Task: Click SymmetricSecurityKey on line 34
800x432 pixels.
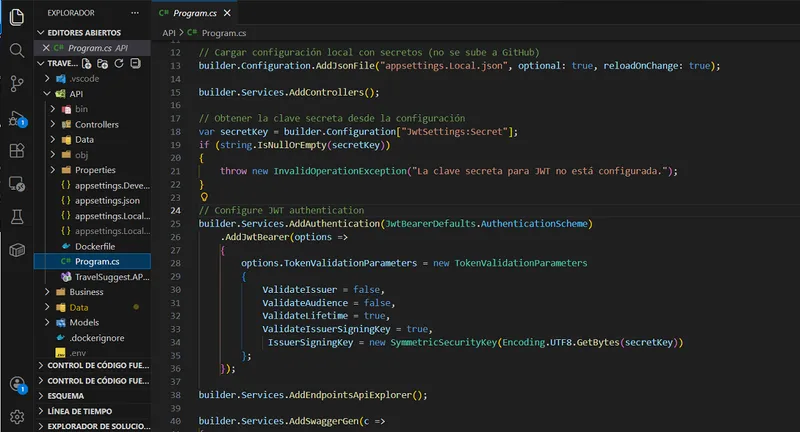Action: [x=443, y=342]
